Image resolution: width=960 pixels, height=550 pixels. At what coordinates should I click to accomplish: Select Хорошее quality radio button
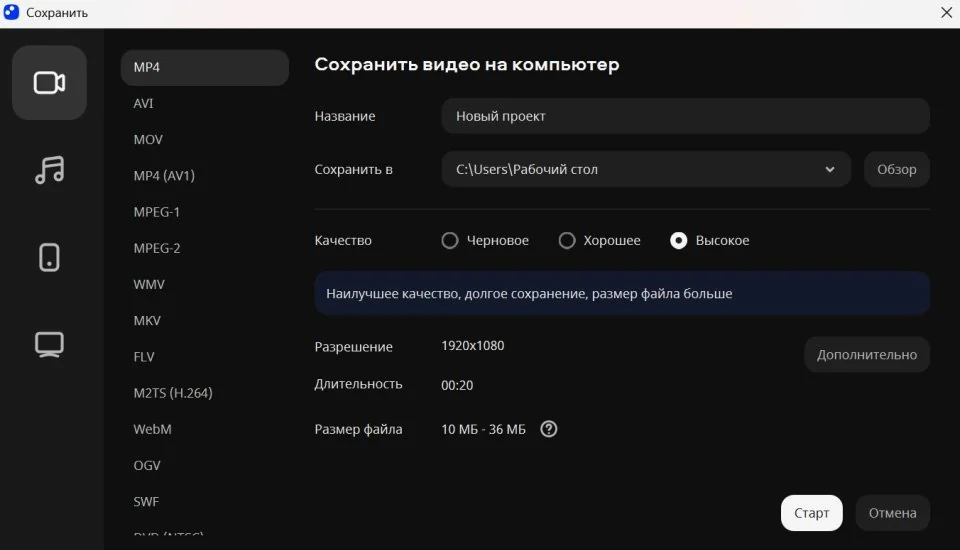(x=567, y=241)
